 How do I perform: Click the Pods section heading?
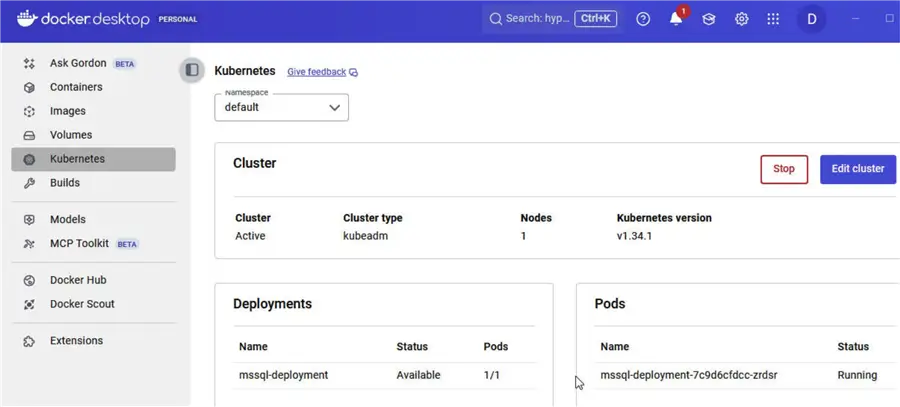(x=610, y=304)
